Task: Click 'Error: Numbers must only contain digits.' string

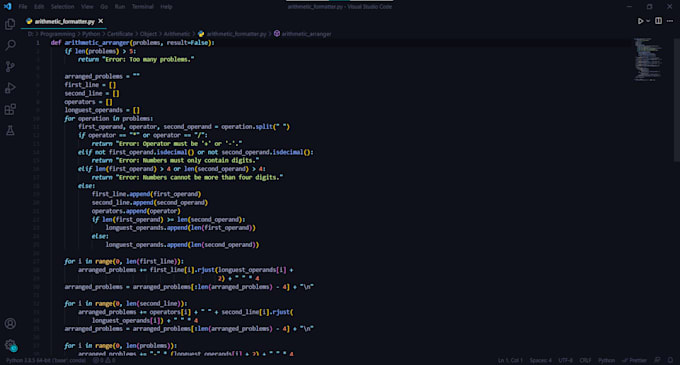Action: [187, 160]
